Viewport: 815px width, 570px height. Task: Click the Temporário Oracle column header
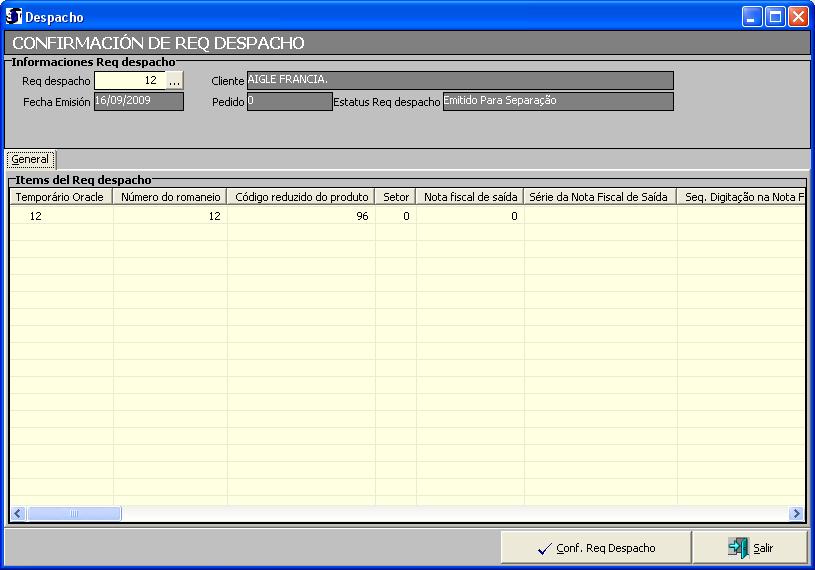pyautogui.click(x=61, y=198)
